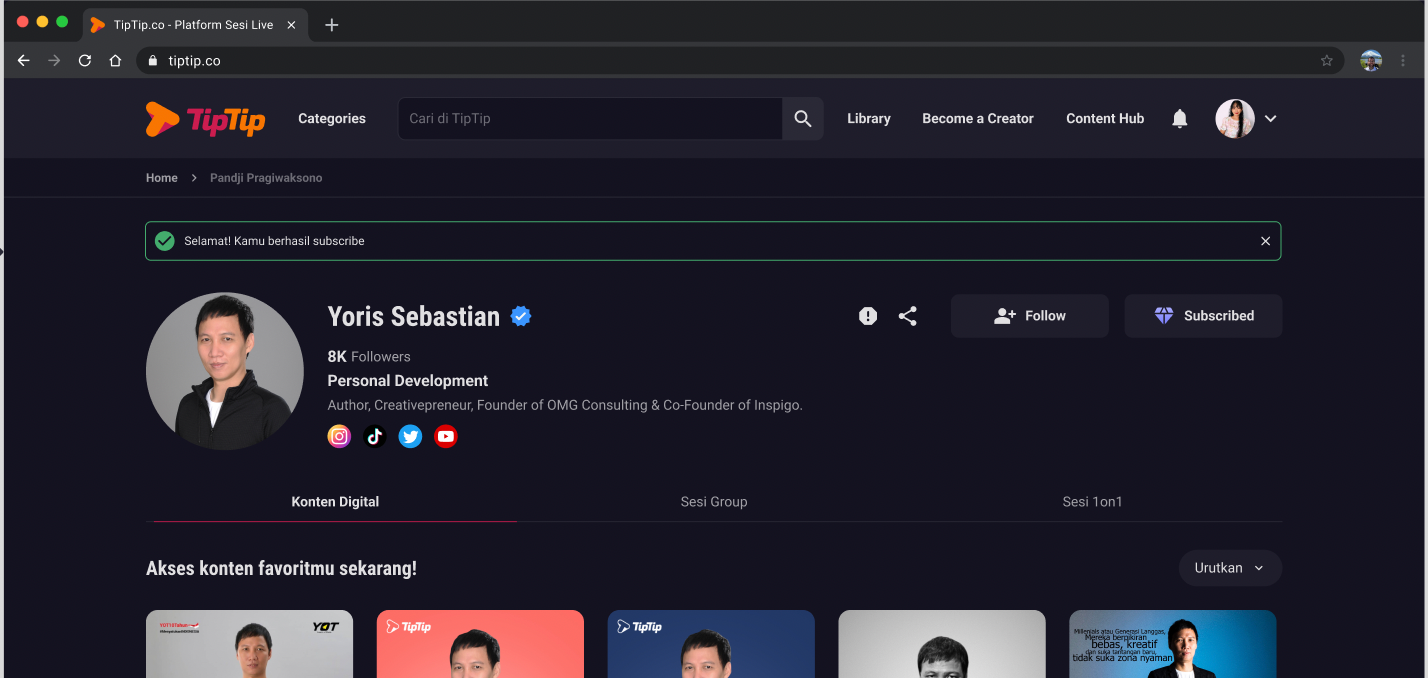Open the creator's Twitter link
Image resolution: width=1428 pixels, height=678 pixels.
411,436
